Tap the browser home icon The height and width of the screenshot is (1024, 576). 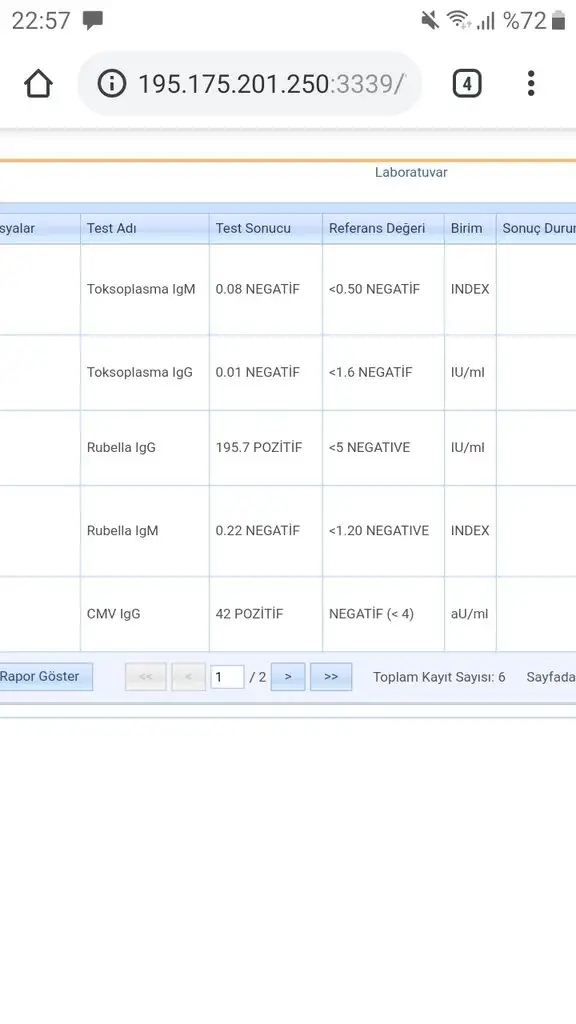coord(38,84)
